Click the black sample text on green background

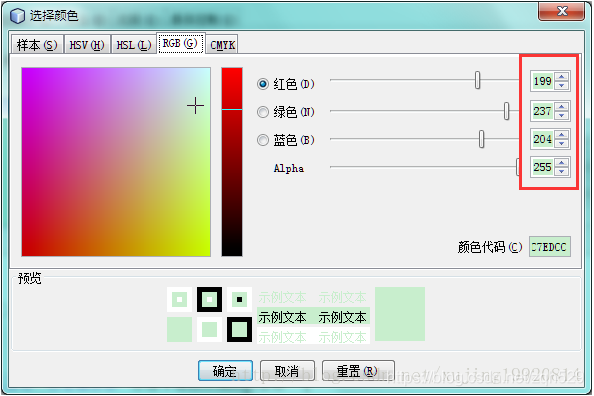click(313, 317)
